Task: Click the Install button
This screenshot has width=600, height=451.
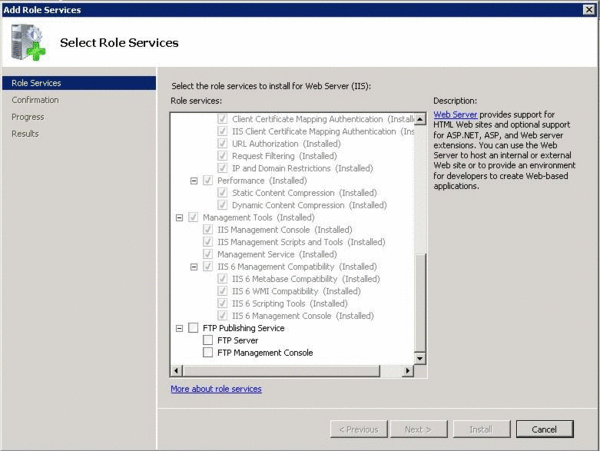Action: click(481, 429)
